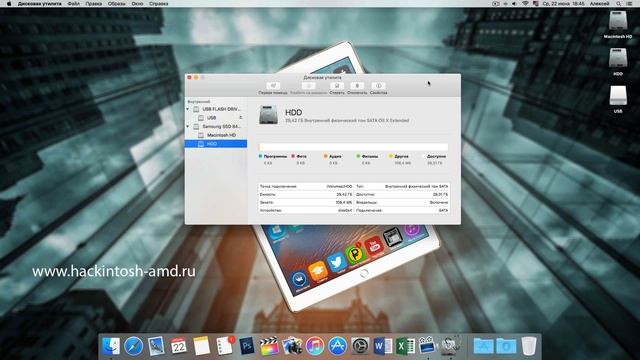Click the mount point value /Volumes/HDD
This screenshot has height=360, width=640.
point(339,187)
